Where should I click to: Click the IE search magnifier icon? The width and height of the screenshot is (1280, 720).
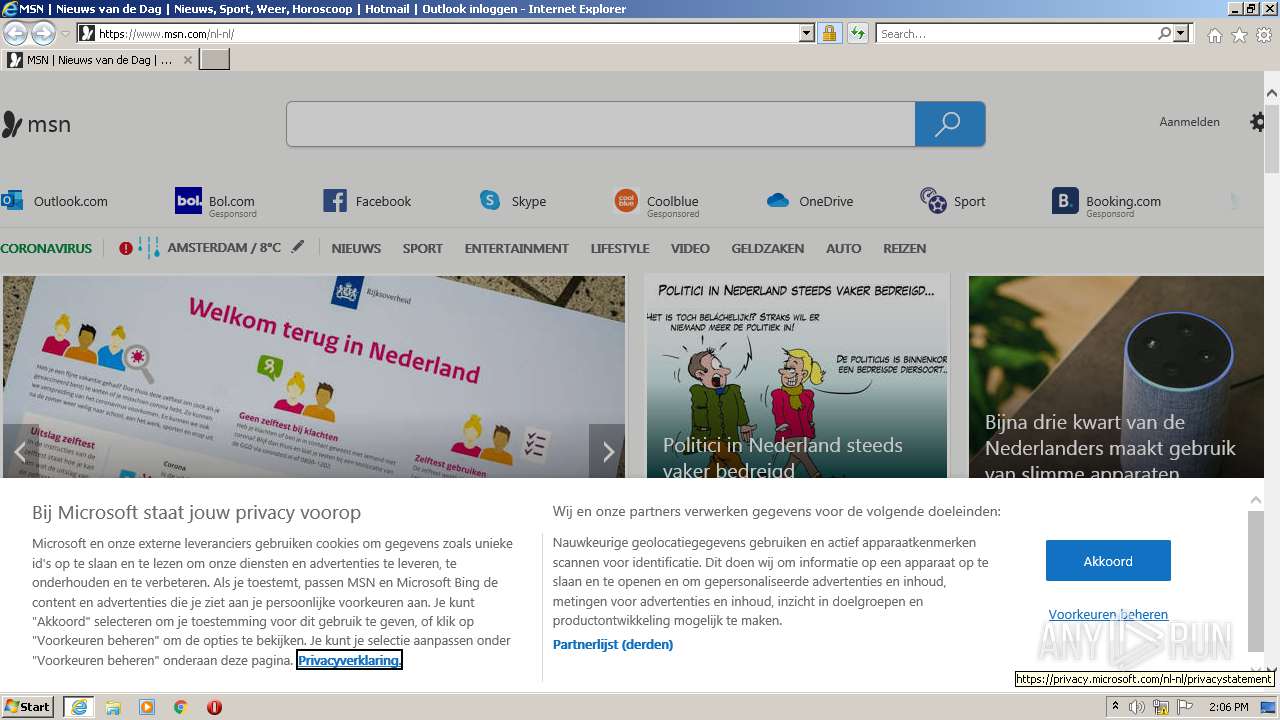tap(1164, 33)
